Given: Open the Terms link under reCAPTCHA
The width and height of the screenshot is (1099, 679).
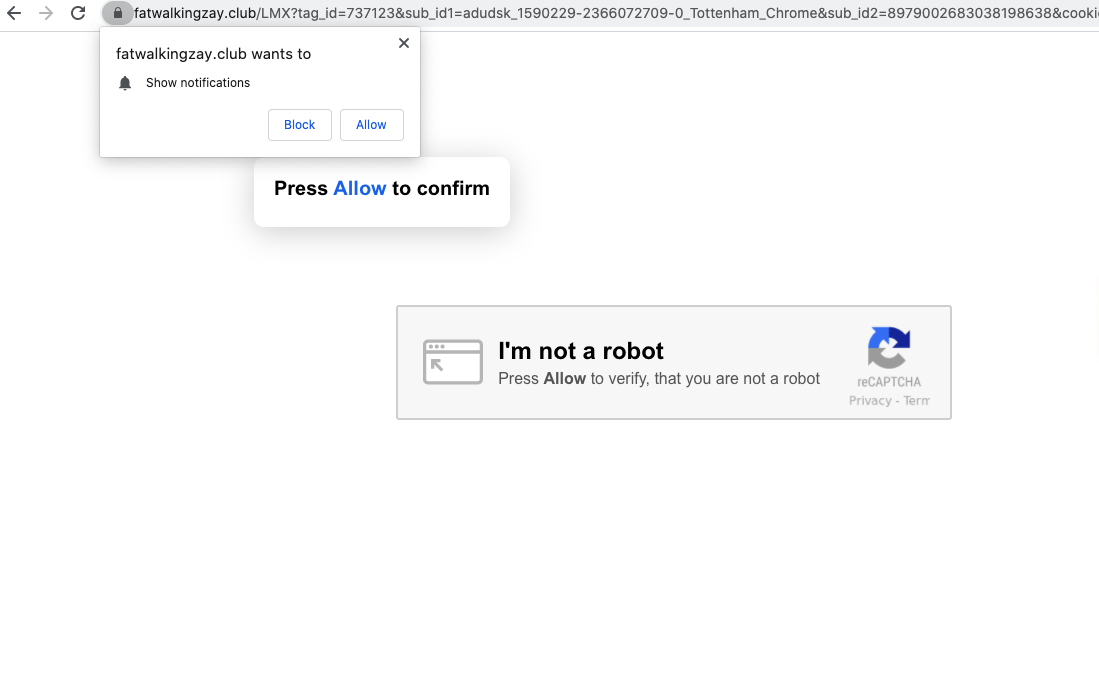Looking at the screenshot, I should (917, 401).
